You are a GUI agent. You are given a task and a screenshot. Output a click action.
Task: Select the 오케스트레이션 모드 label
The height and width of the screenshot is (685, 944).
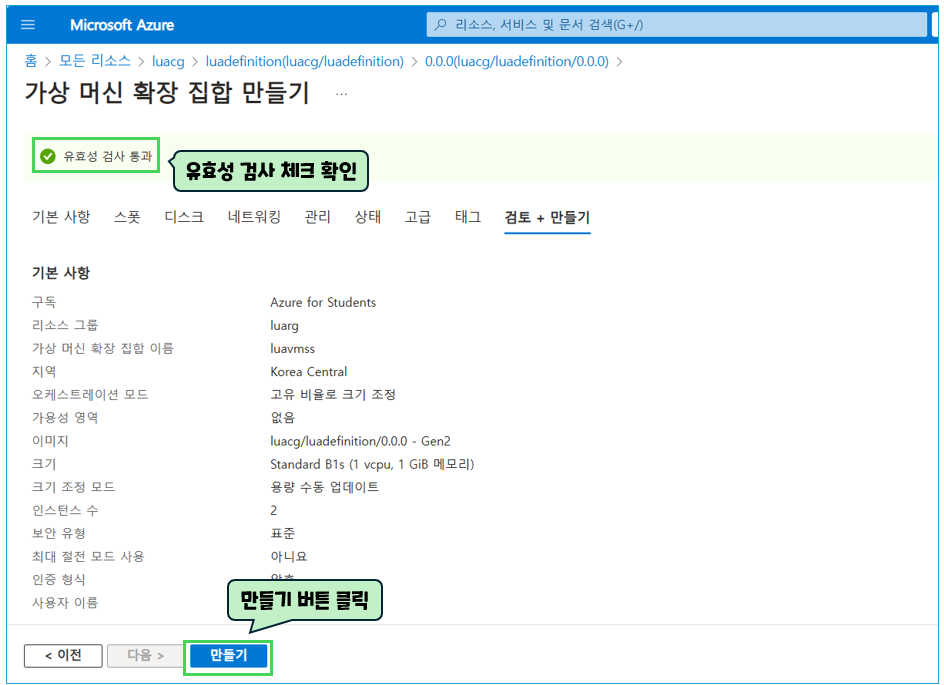coord(90,395)
